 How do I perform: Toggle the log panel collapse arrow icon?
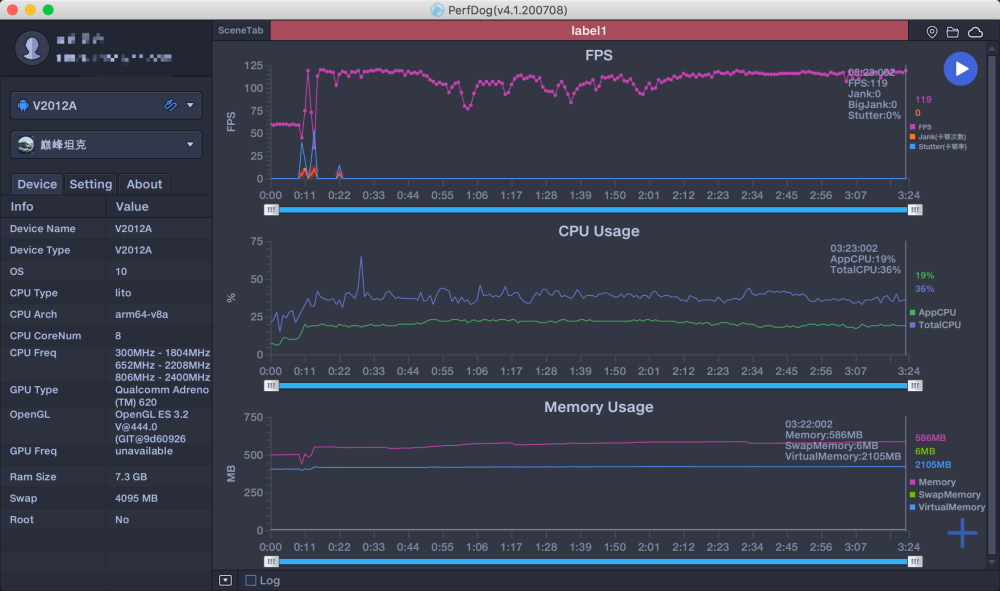(225, 580)
